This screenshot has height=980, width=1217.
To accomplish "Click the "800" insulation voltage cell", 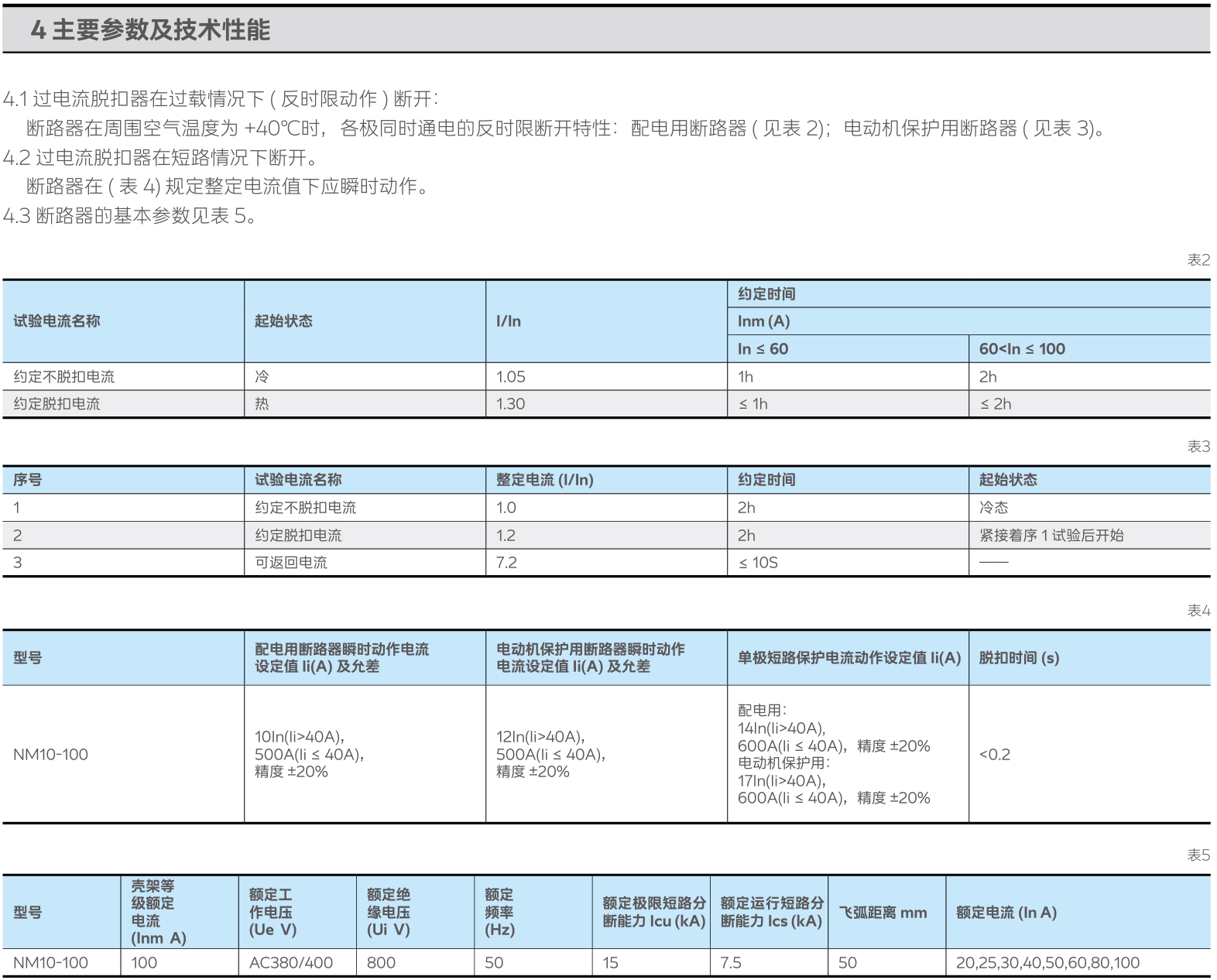I will 381,963.
